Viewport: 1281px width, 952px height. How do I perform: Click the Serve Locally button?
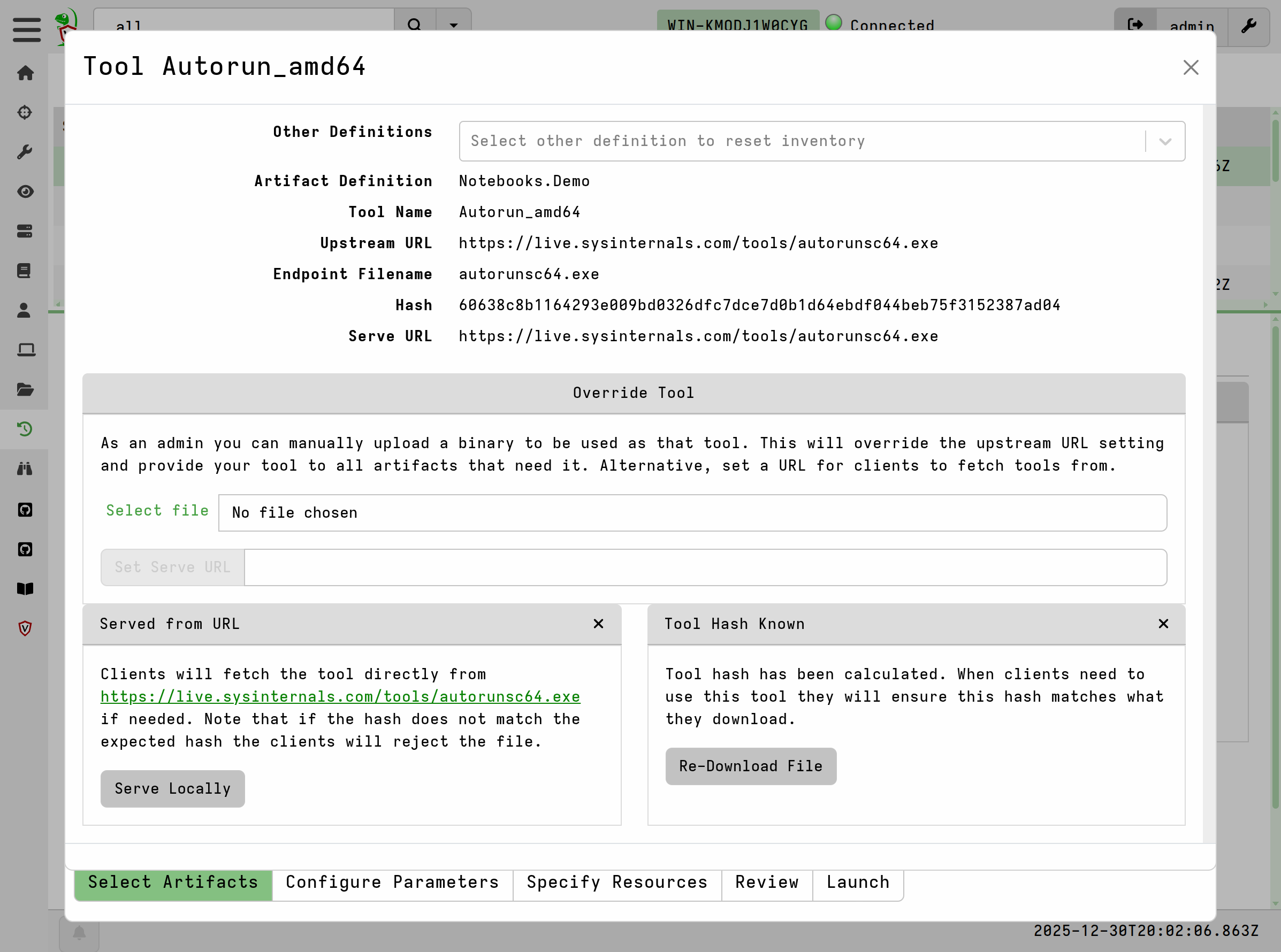172,788
